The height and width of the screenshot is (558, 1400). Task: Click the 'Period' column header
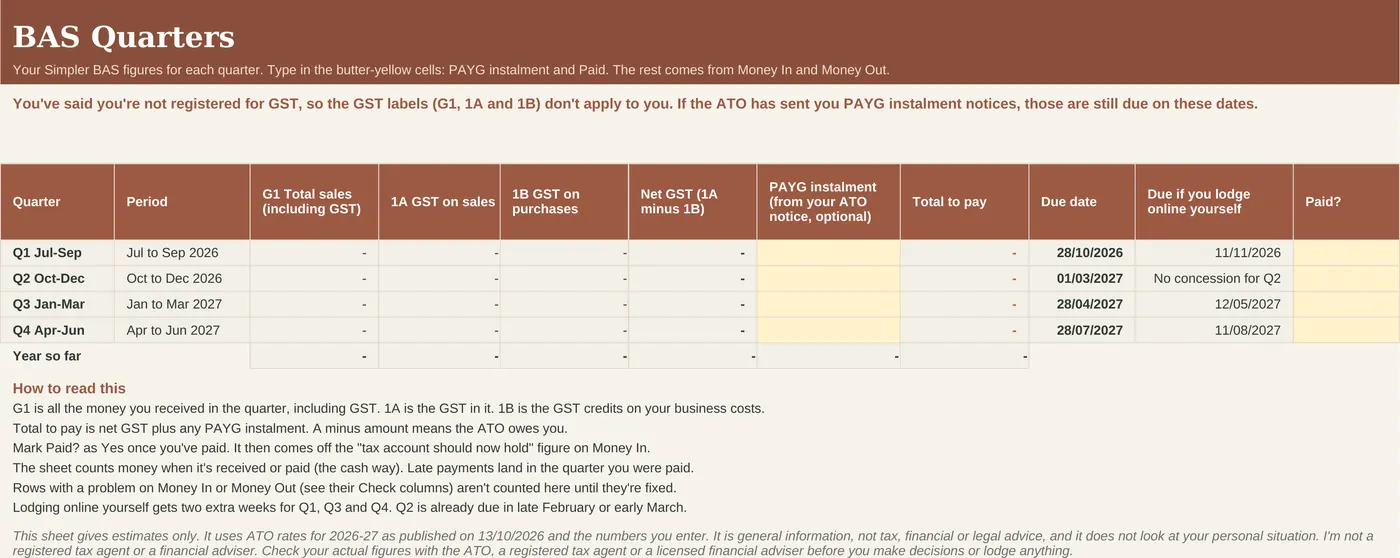click(182, 202)
